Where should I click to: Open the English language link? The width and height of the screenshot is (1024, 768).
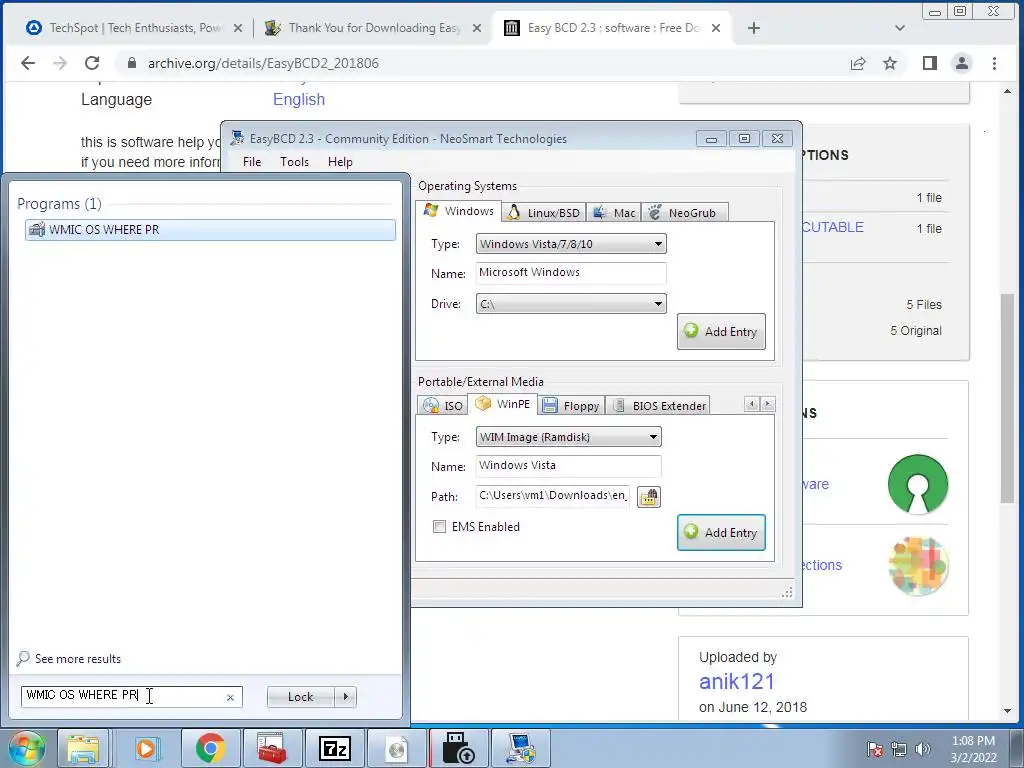coord(298,99)
